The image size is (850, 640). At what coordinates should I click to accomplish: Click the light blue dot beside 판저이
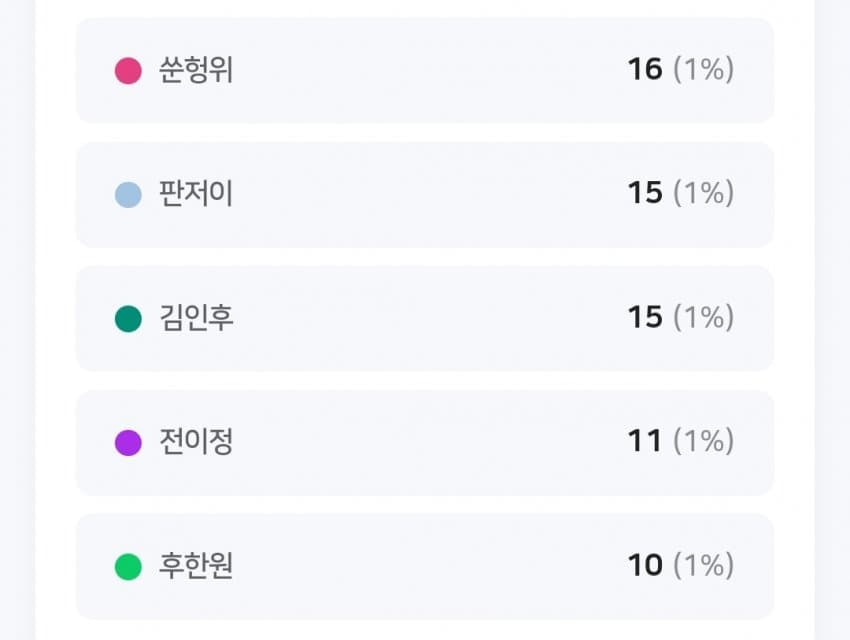click(x=128, y=194)
